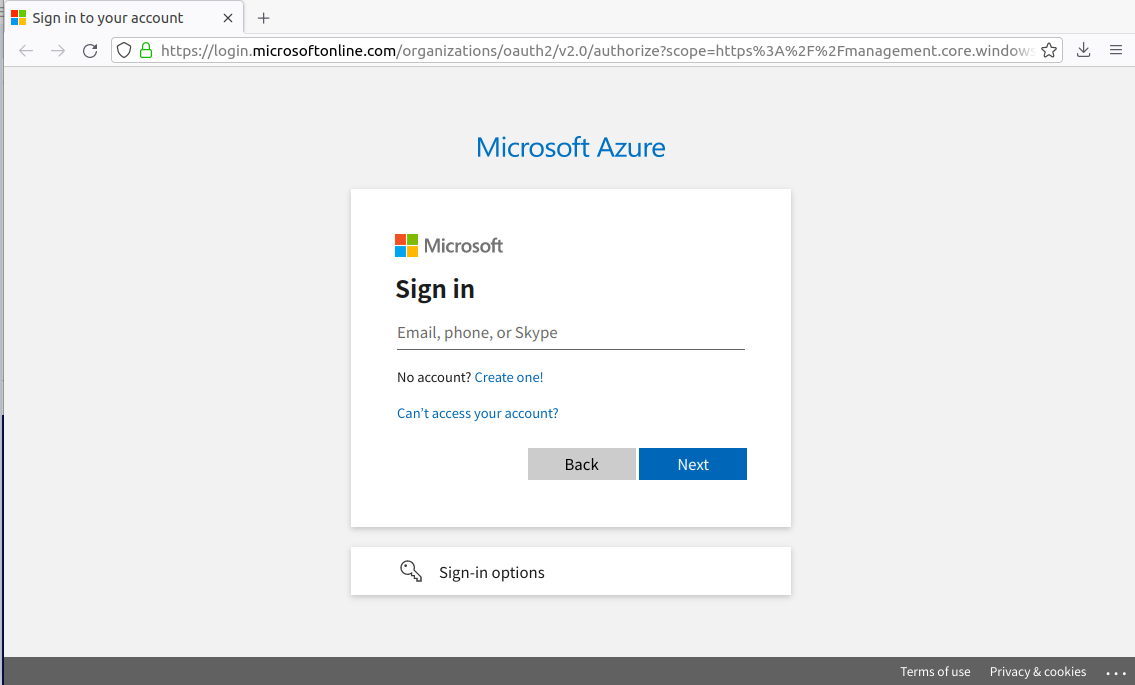This screenshot has height=685, width=1135.
Task: Open the Create one! link
Action: click(509, 377)
